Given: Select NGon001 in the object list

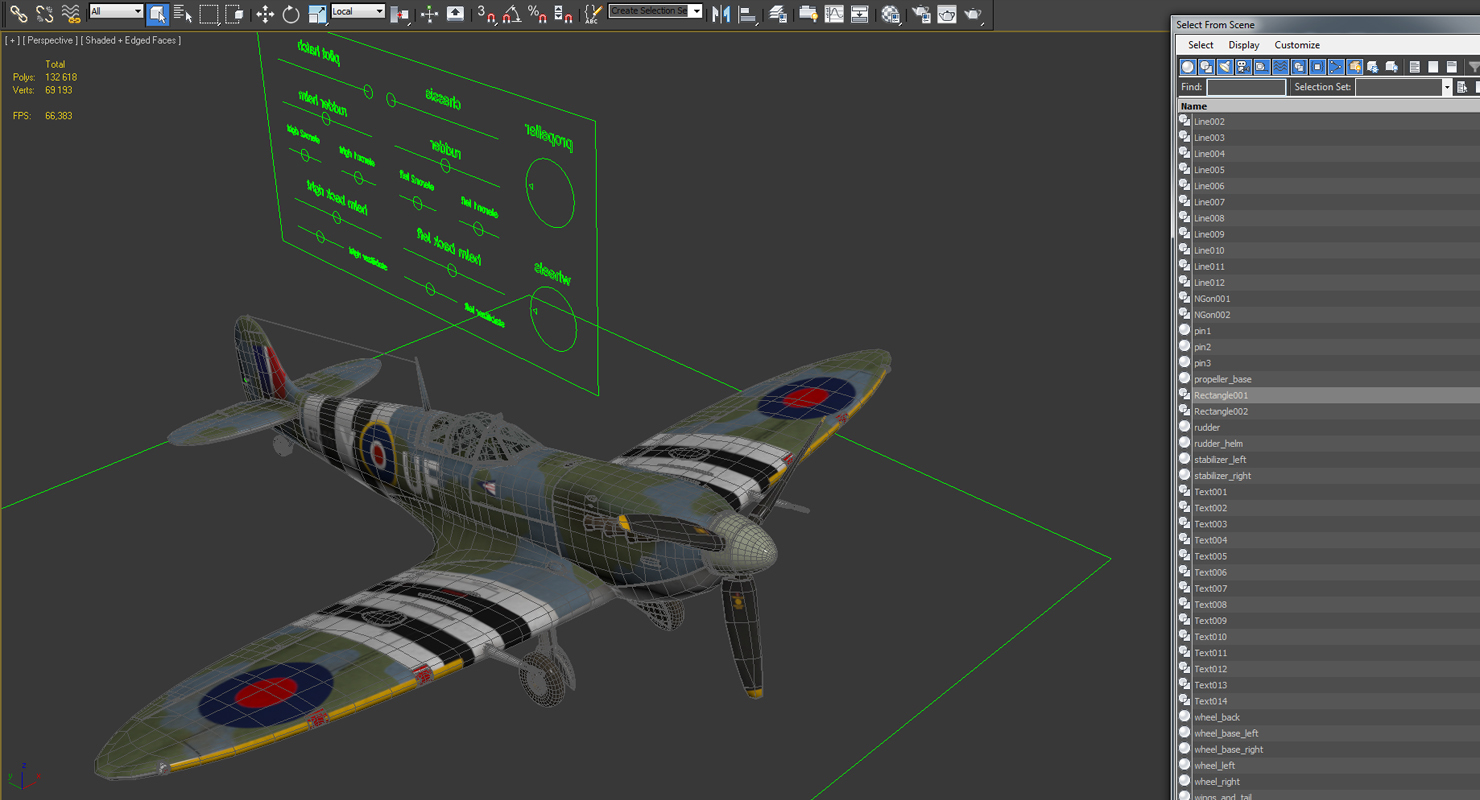Looking at the screenshot, I should [x=1329, y=298].
